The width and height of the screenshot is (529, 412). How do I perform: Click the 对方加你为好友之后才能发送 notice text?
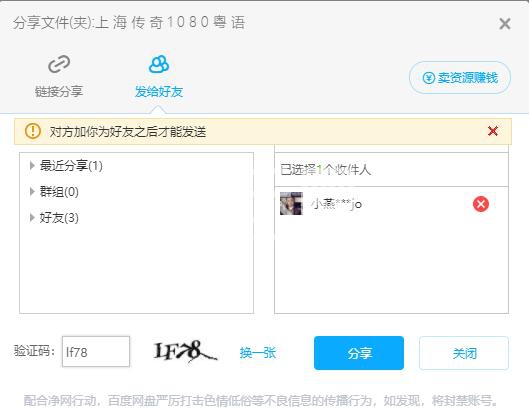[x=128, y=132]
